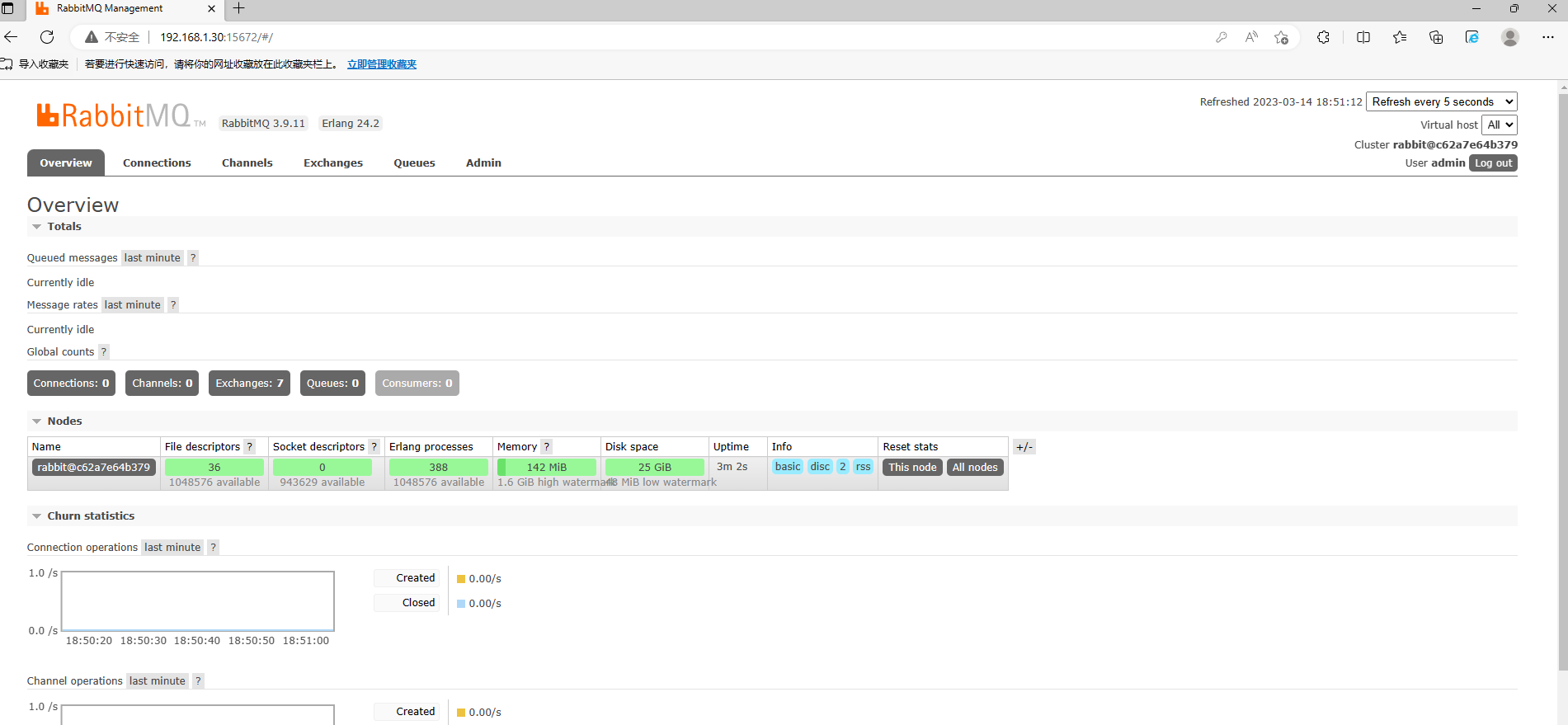Open browser extensions menu
The height and width of the screenshot is (725, 1568).
(x=1323, y=37)
